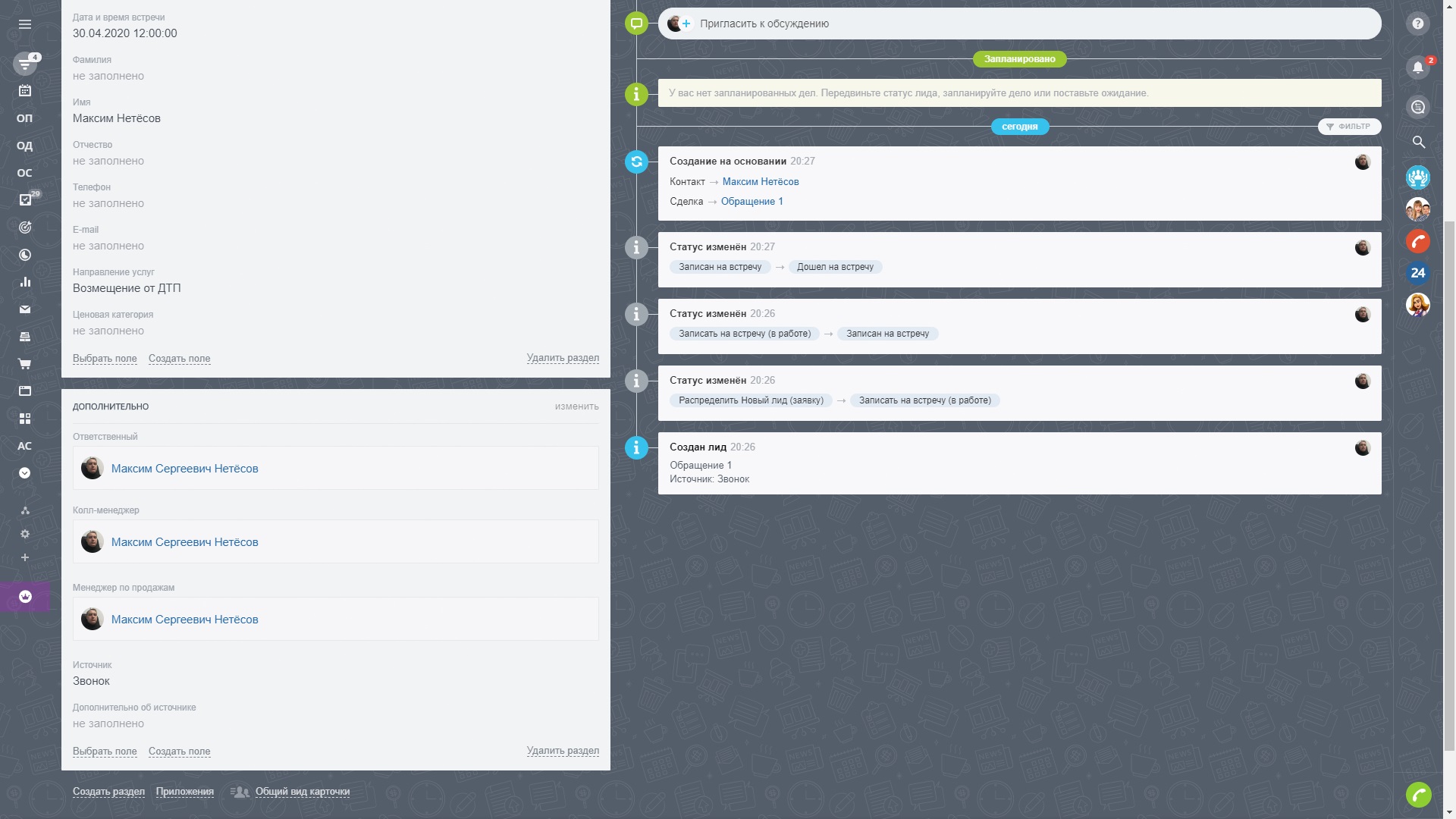
Task: Click изменить in Дополнительно section
Action: point(576,406)
